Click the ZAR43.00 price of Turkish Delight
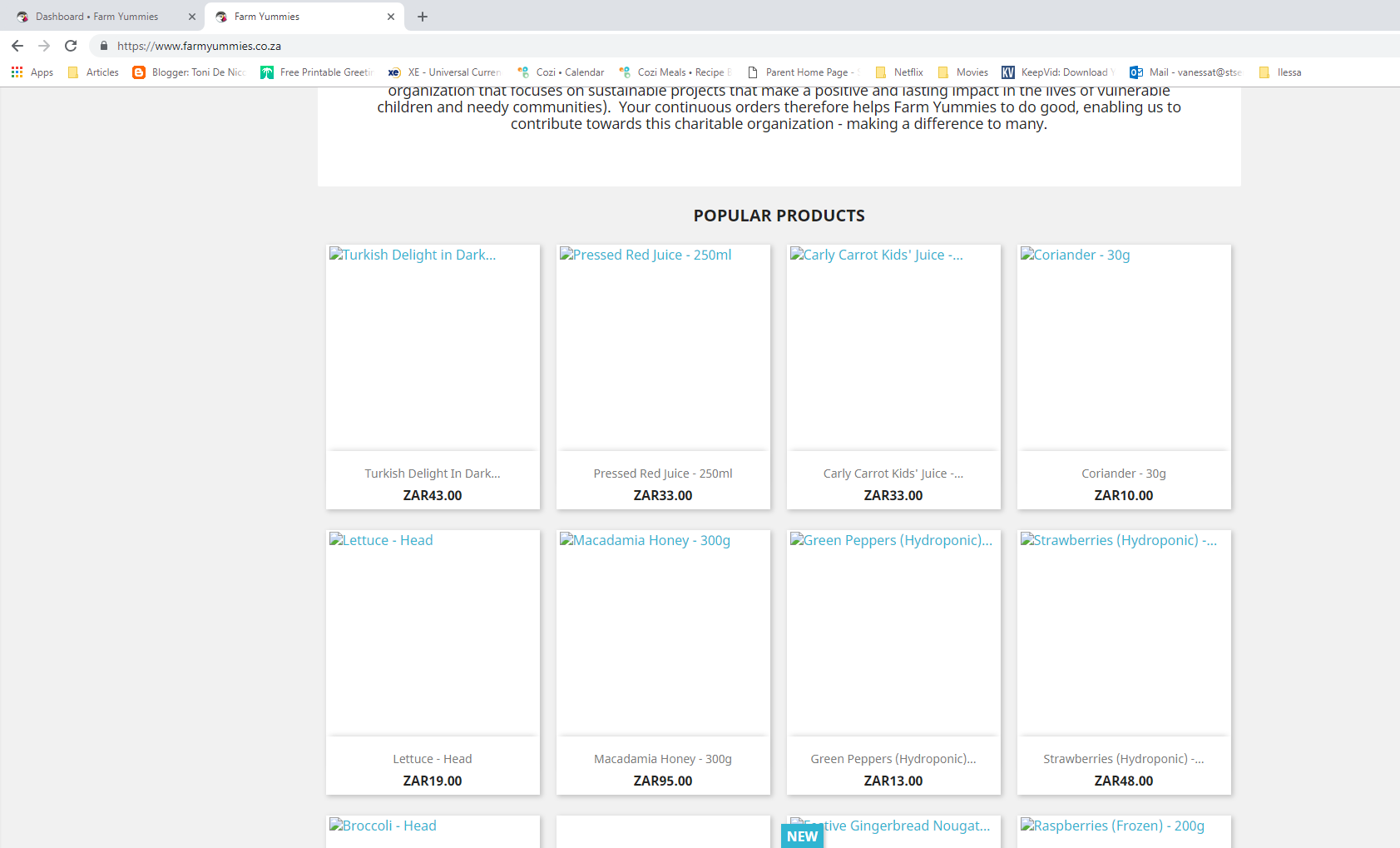The height and width of the screenshot is (848, 1400). [x=433, y=495]
